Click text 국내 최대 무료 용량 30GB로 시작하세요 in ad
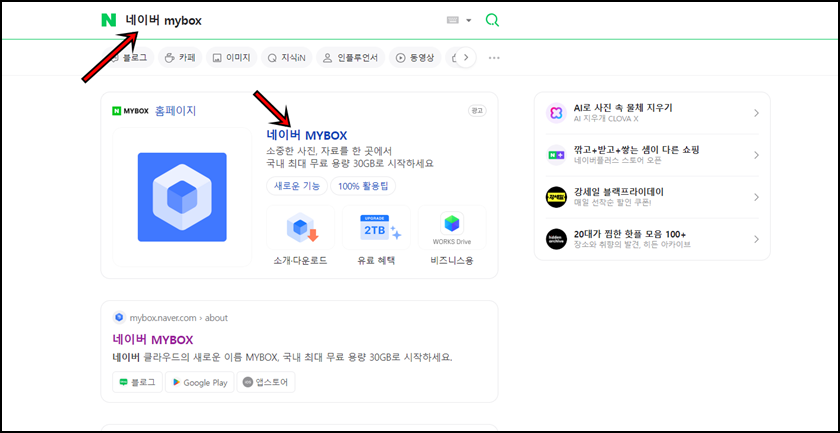840x433 pixels. point(350,163)
